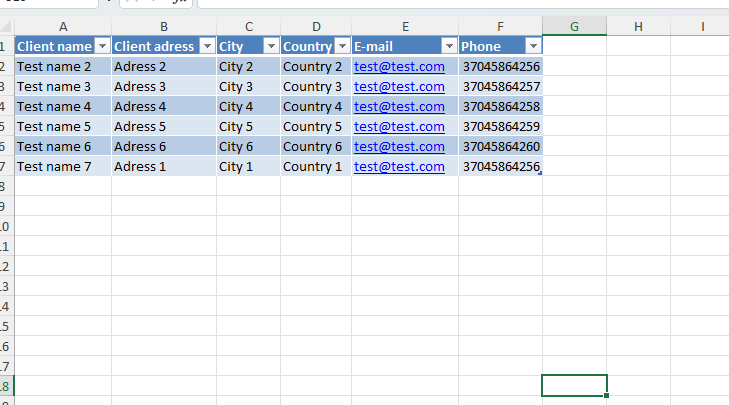Select the Phone header cell
The image size is (729, 405).
tap(500, 46)
